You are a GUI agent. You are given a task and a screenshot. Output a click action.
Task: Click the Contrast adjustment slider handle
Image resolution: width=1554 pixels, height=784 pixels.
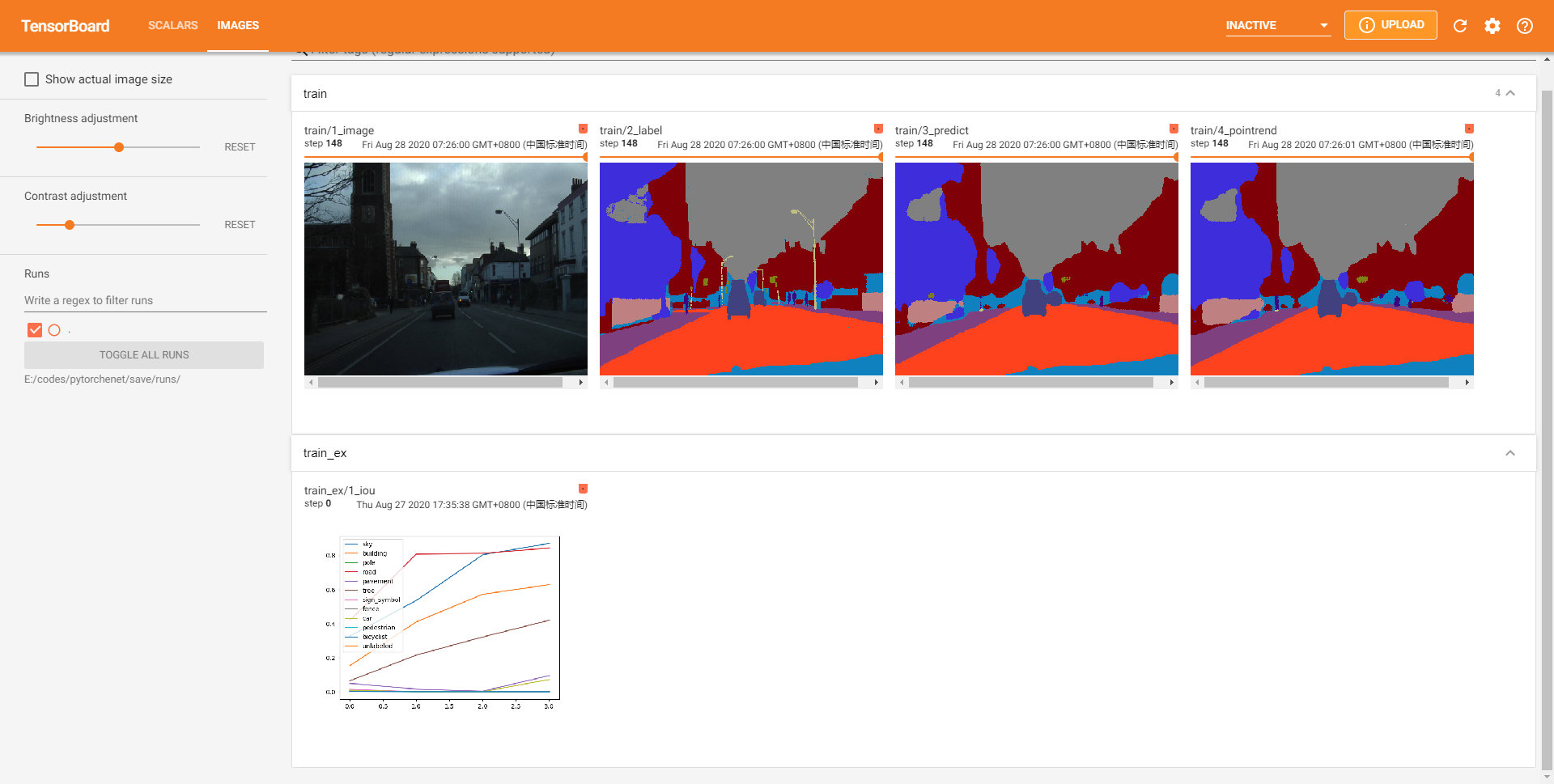(x=70, y=225)
